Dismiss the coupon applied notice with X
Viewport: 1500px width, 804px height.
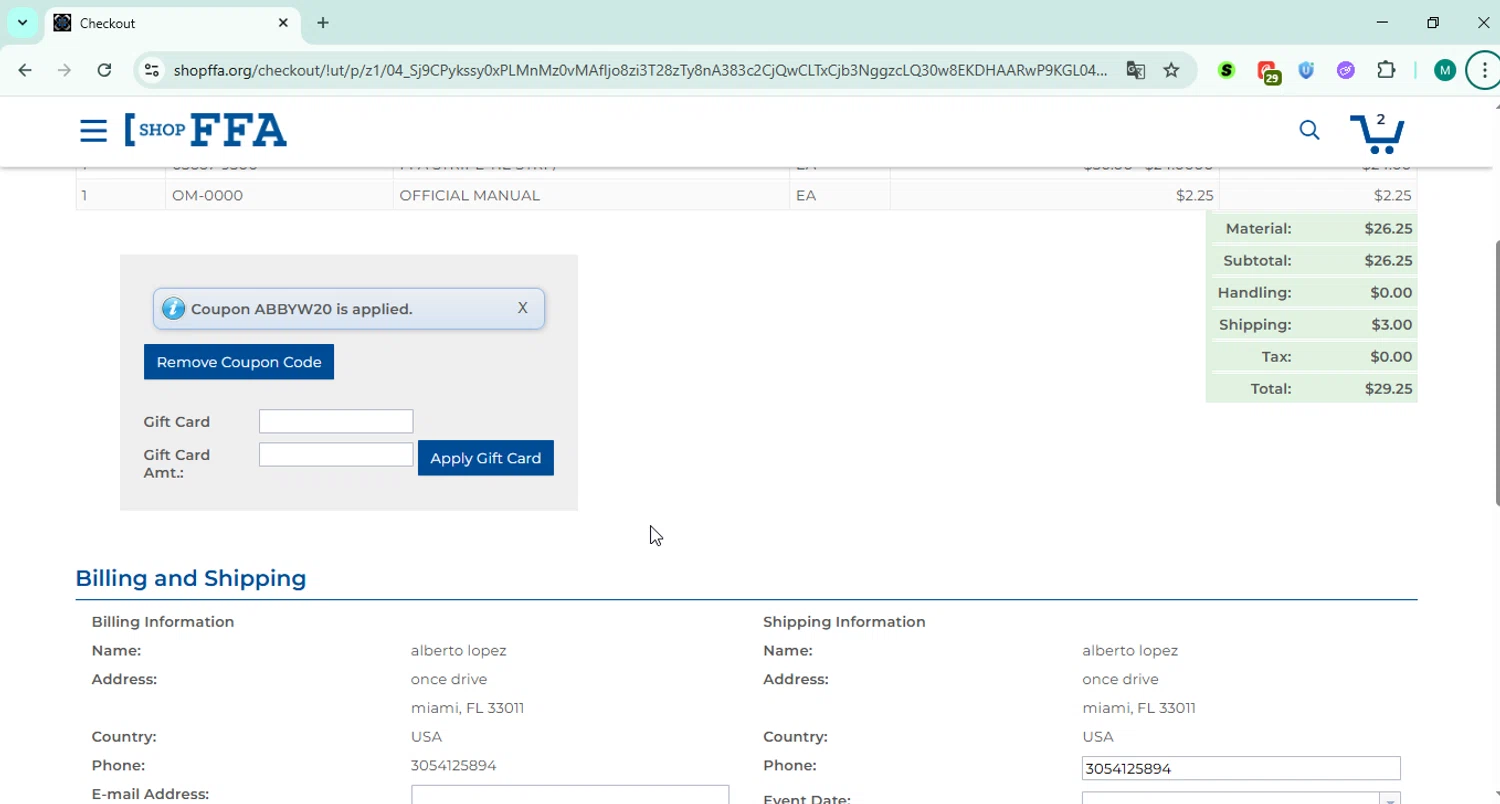[x=522, y=308]
